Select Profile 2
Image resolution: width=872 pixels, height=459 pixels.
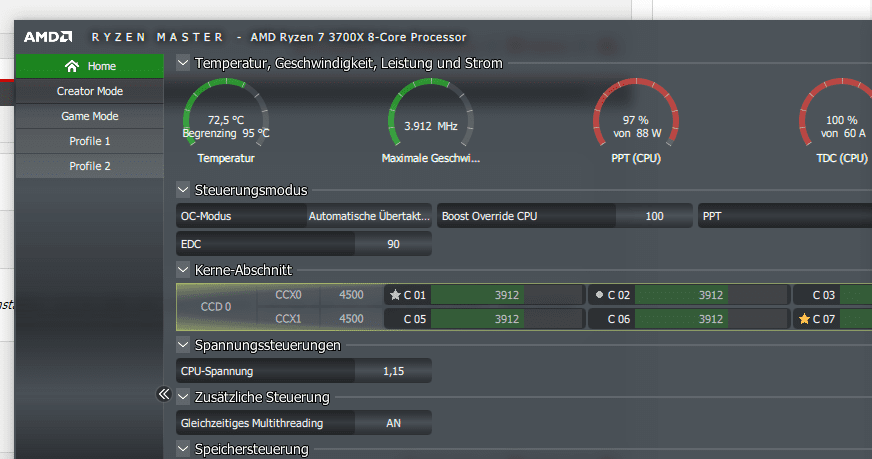[x=90, y=166]
